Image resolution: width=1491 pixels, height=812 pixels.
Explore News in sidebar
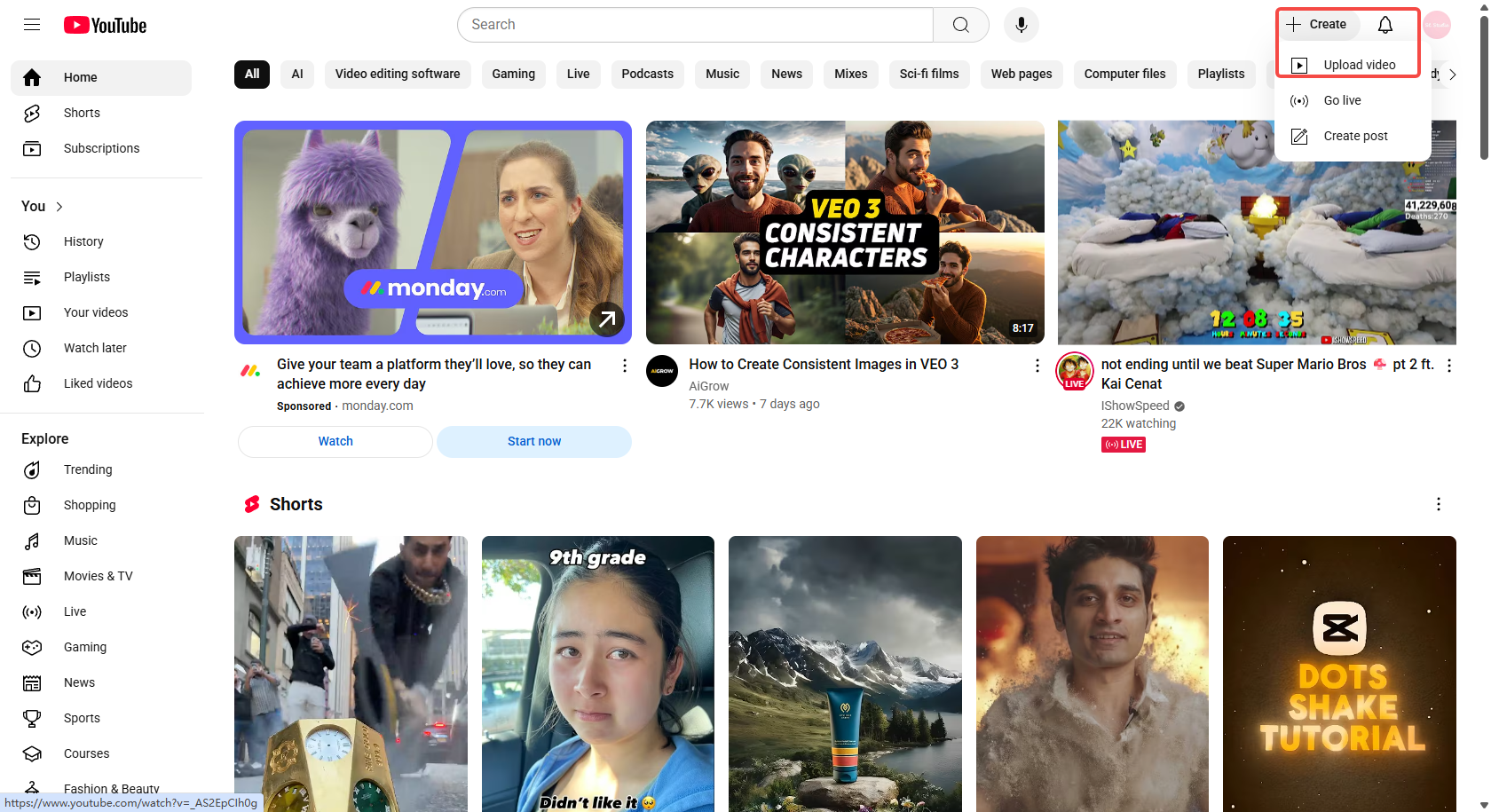101,682
